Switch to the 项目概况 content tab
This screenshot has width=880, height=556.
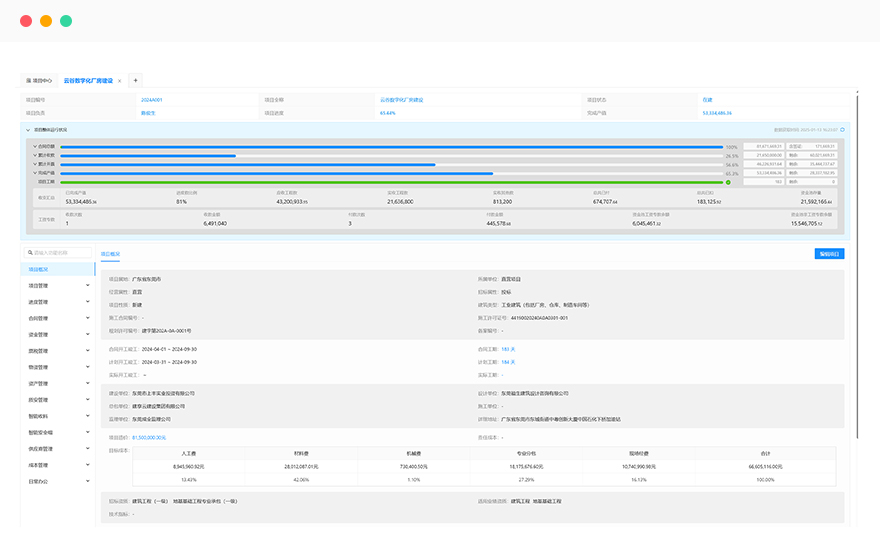point(110,254)
